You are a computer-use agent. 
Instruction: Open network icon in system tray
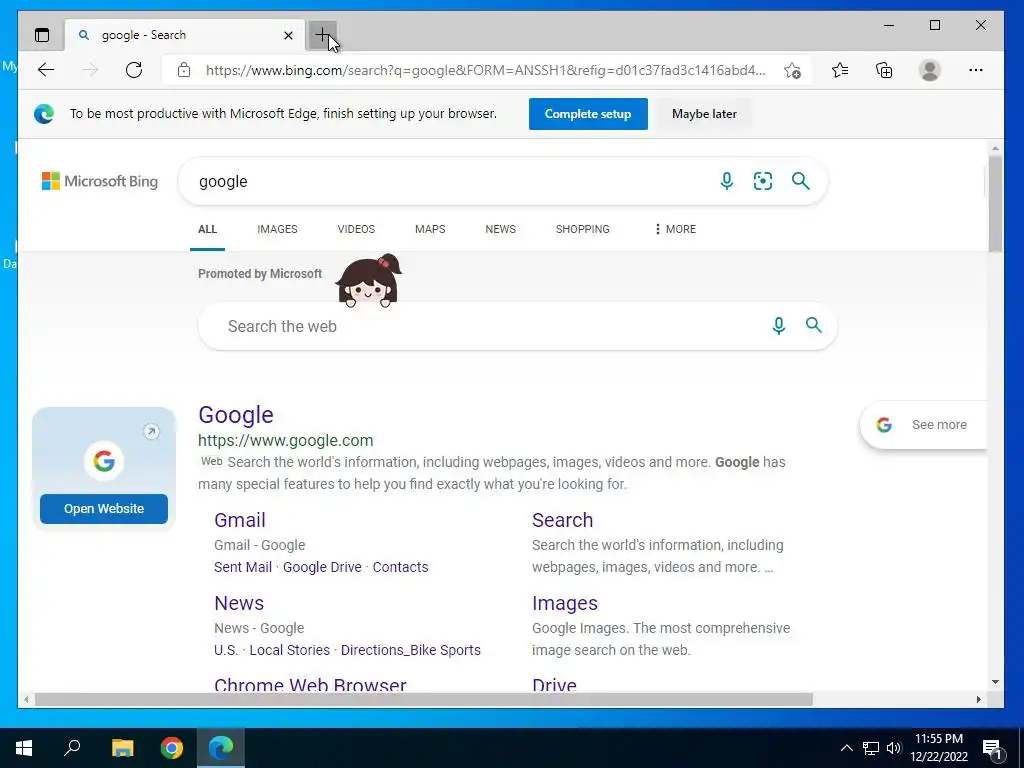click(x=871, y=748)
